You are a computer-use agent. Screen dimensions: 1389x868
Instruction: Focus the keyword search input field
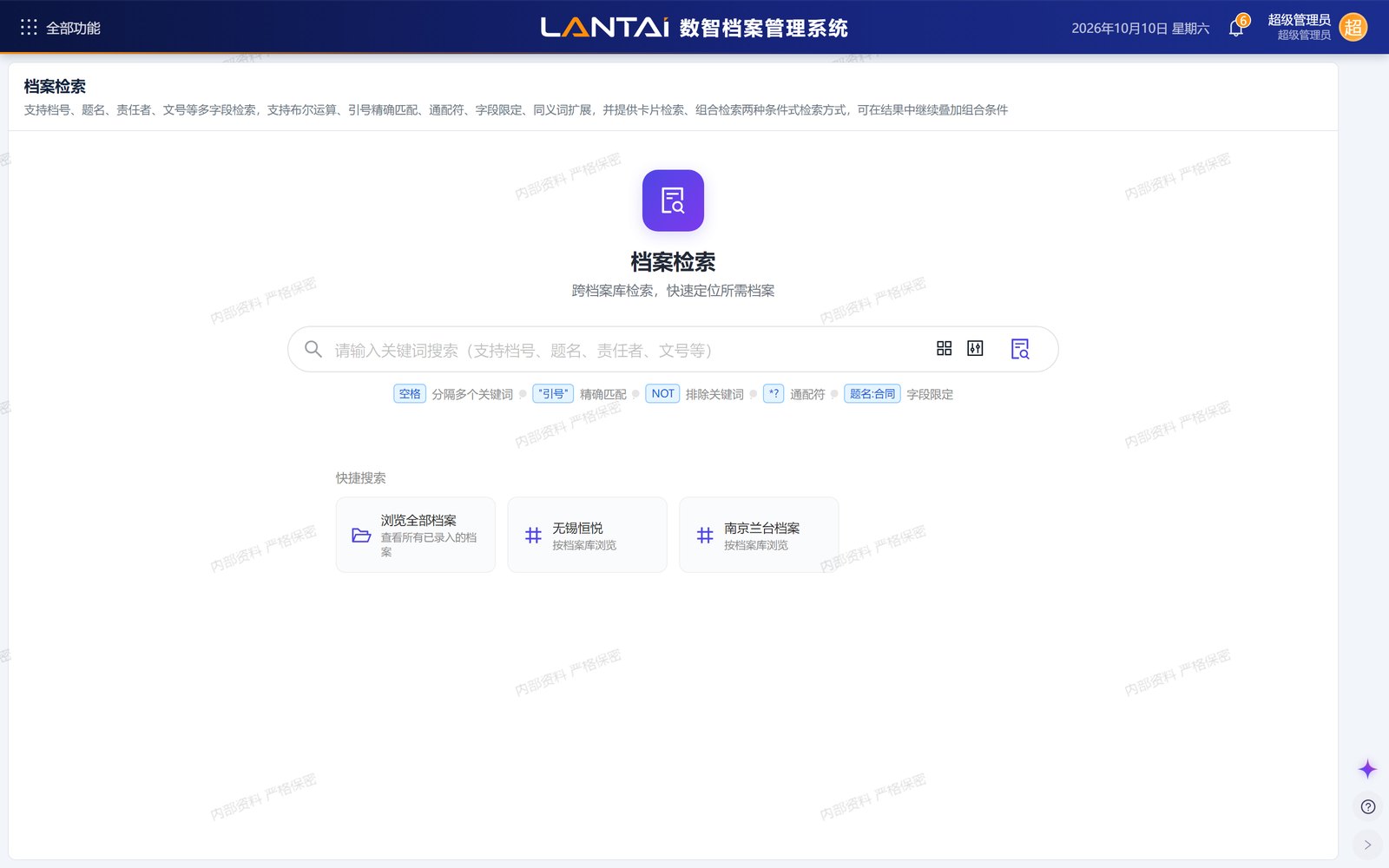(x=625, y=350)
